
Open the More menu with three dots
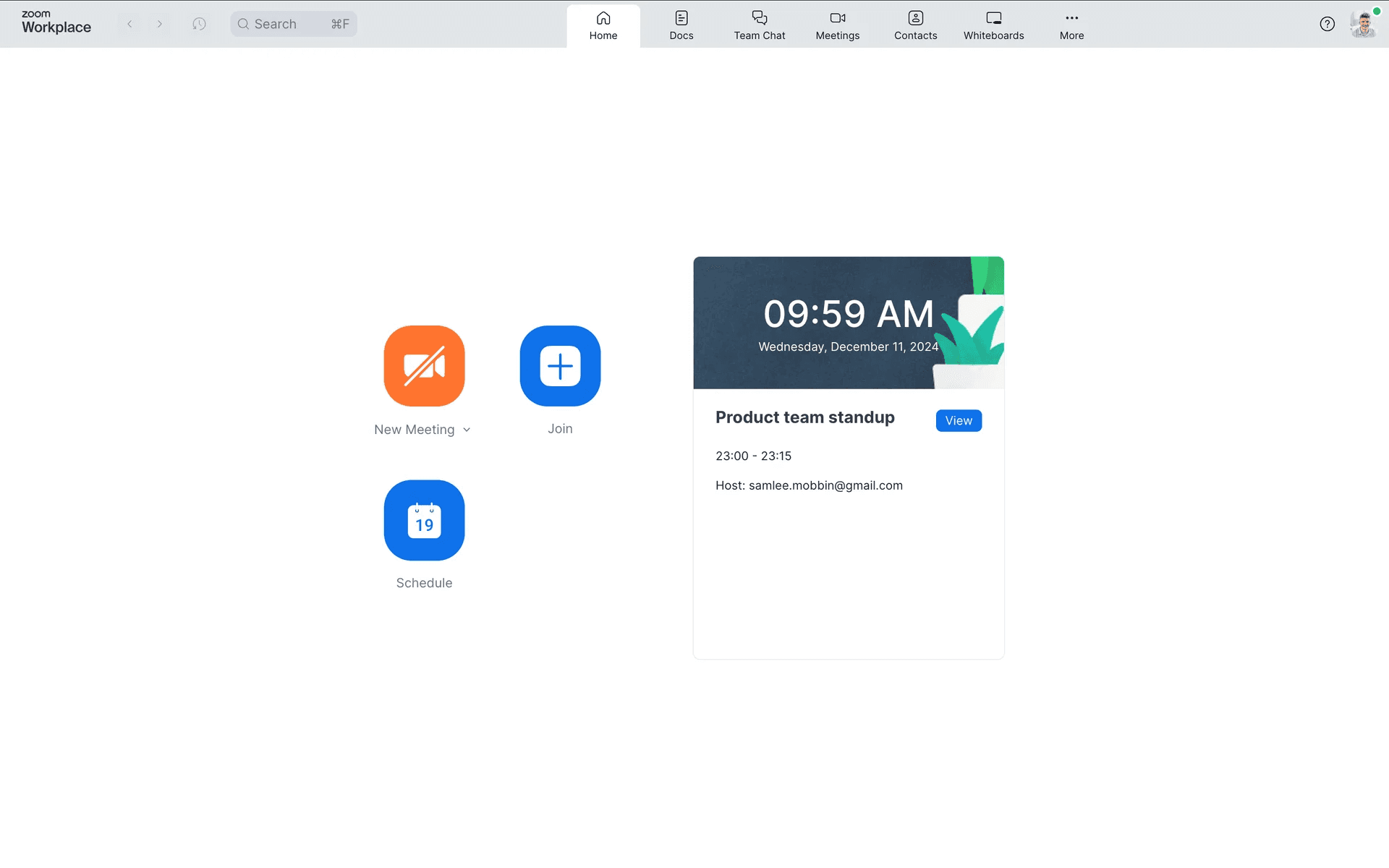click(x=1071, y=25)
